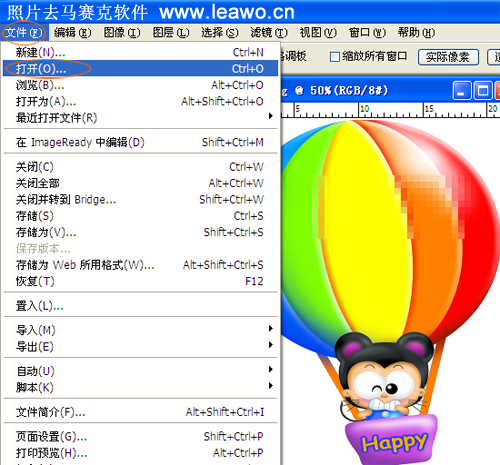Open the 图像(I) menu
The width and height of the screenshot is (500, 465).
tap(122, 33)
